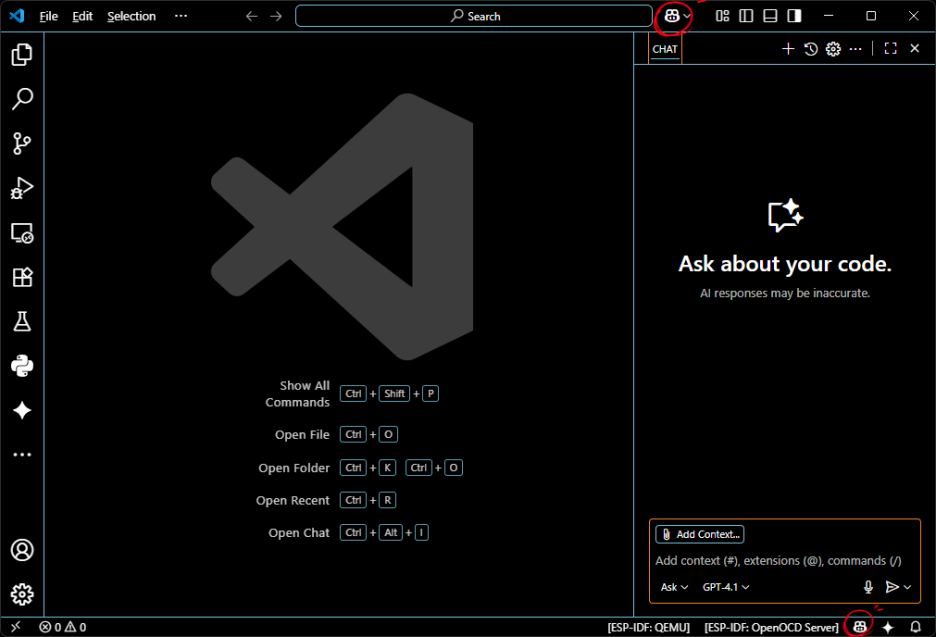Open the Selection menu
Image resolution: width=936 pixels, height=637 pixels.
[x=131, y=16]
